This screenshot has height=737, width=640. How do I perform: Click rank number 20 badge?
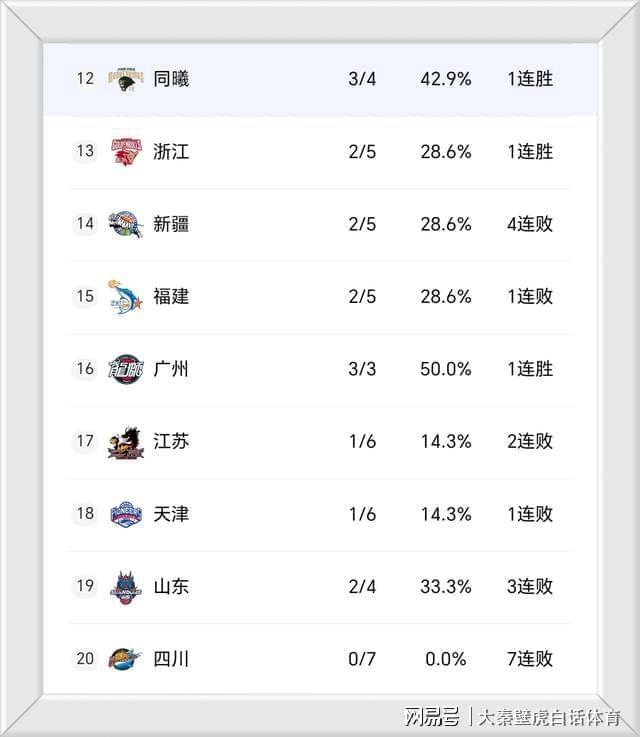point(85,658)
